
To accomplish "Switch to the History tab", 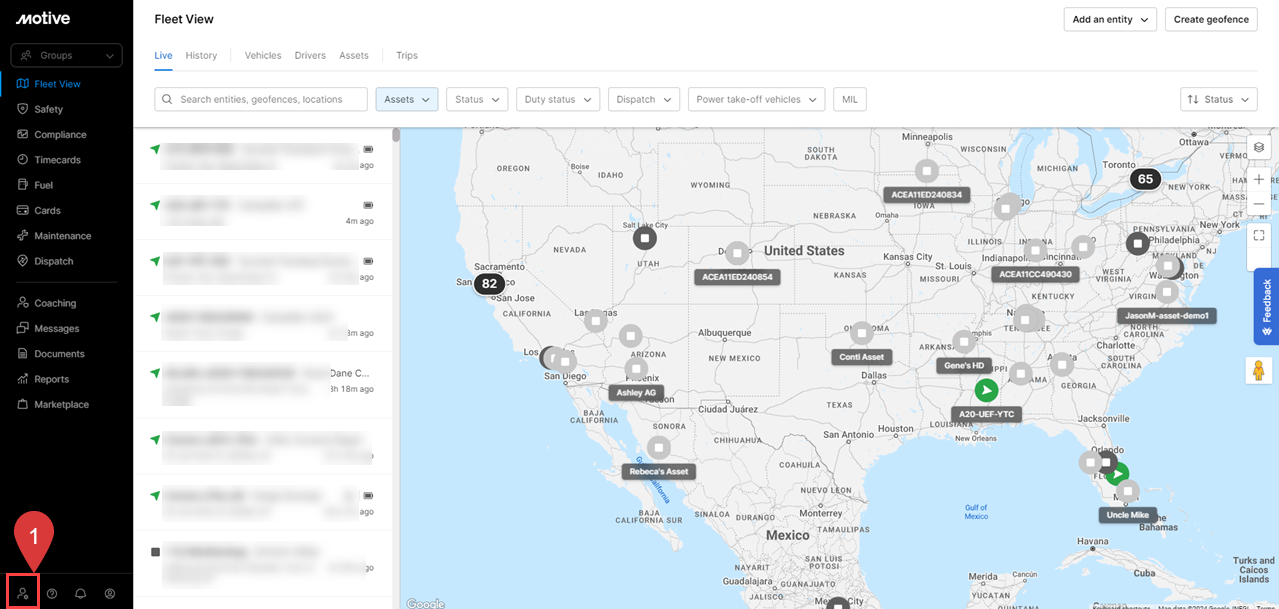I will (201, 55).
